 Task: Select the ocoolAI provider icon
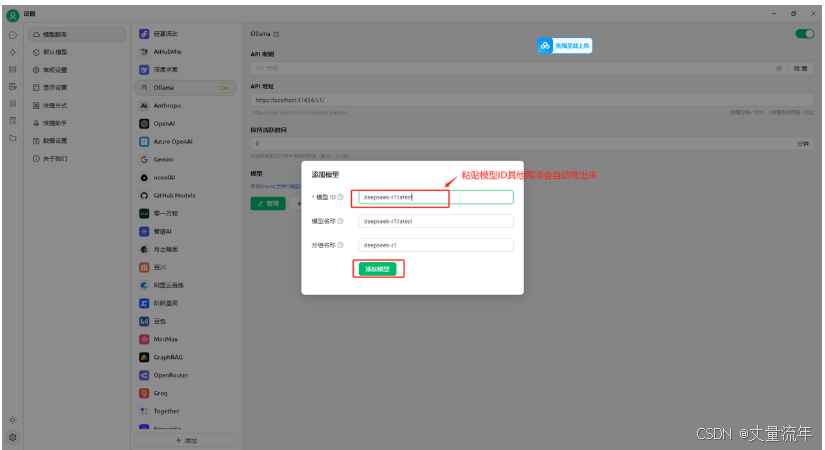(x=144, y=177)
